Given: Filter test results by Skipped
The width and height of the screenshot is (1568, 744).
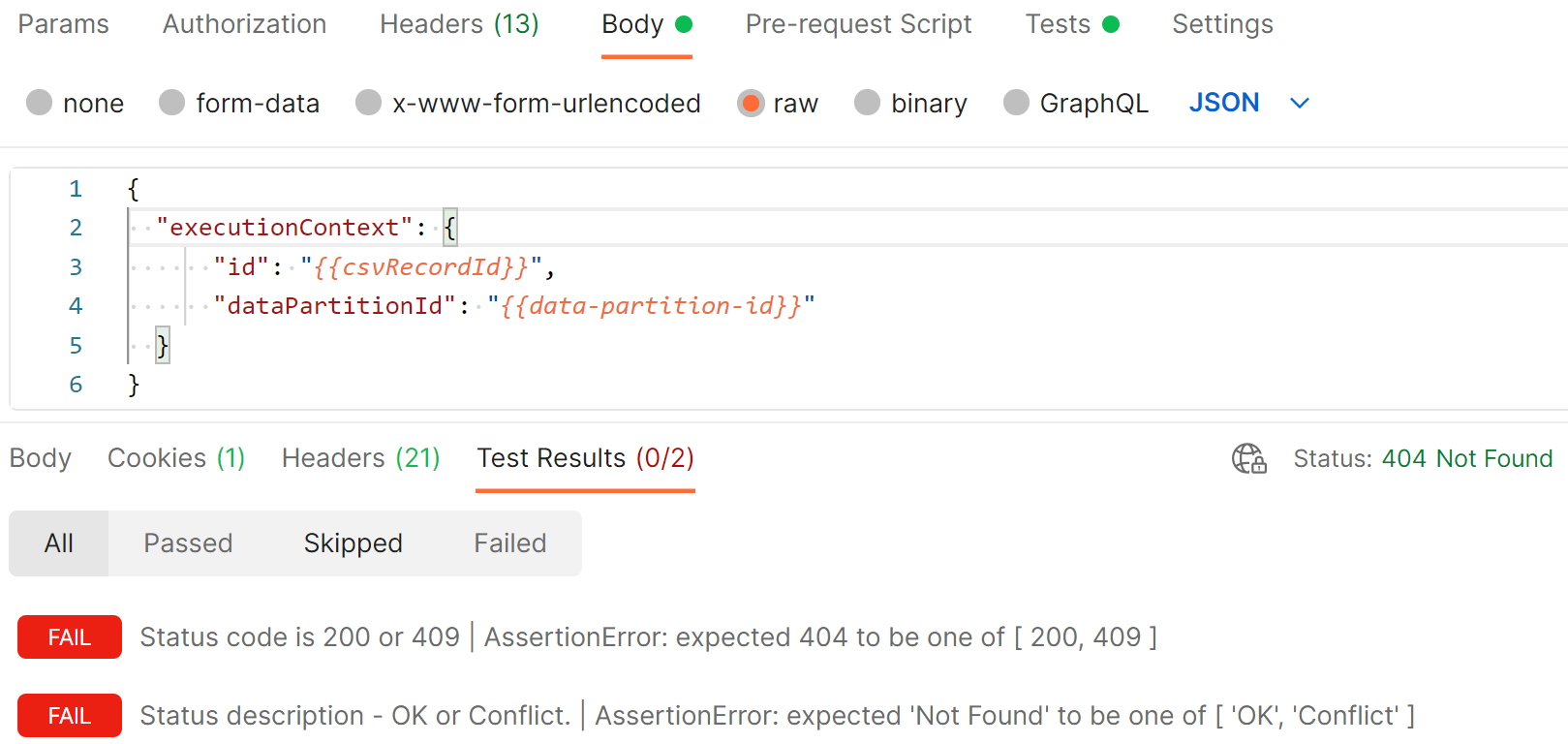Looking at the screenshot, I should 353,543.
